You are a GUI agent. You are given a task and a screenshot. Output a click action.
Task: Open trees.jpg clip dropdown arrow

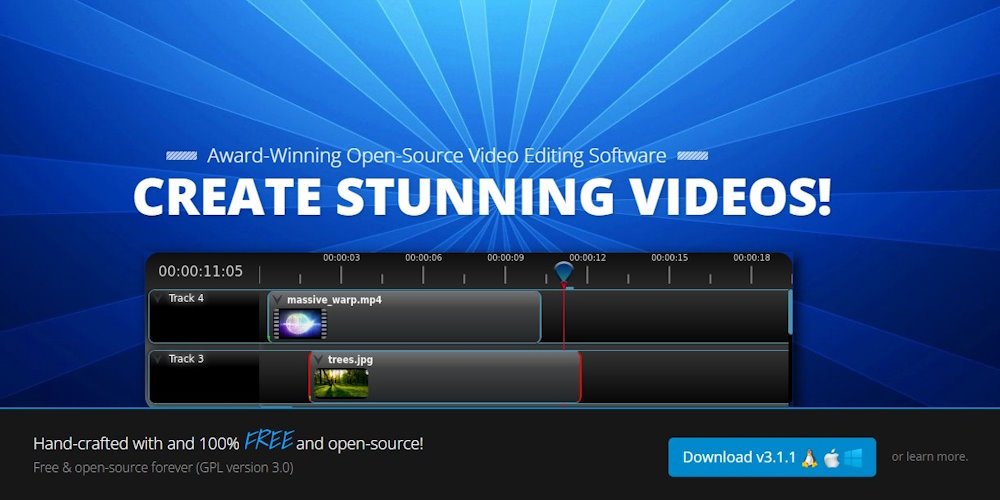[x=318, y=360]
